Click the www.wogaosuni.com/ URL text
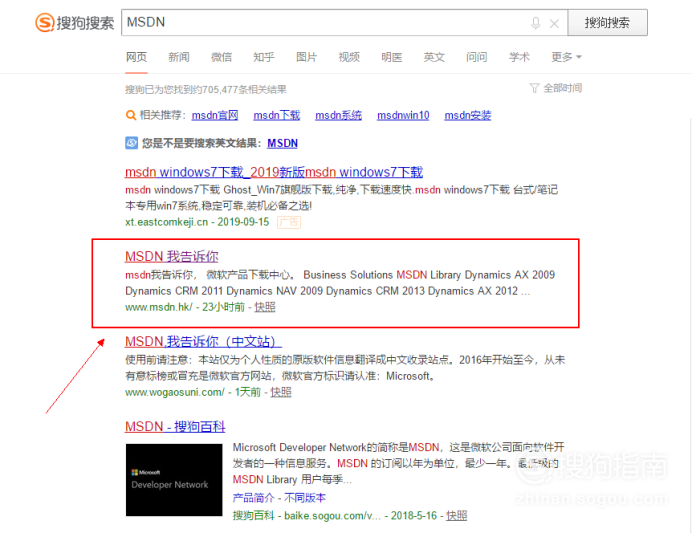Image resolution: width=692 pixels, height=533 pixels. 175,392
